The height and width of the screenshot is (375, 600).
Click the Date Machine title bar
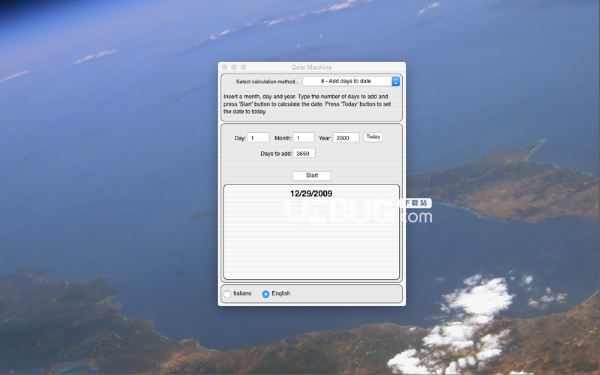[x=312, y=67]
